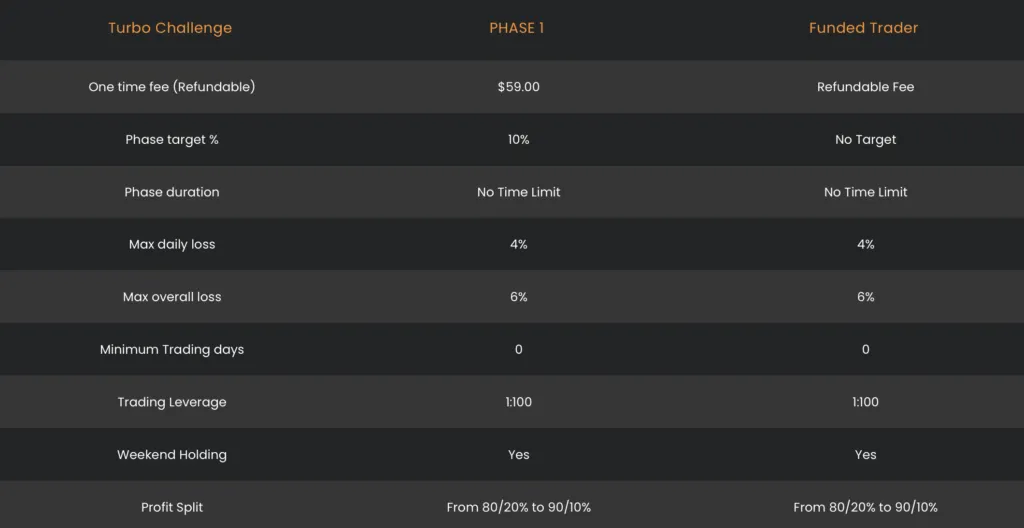This screenshot has height=528, width=1024.
Task: Click the 10% phase target value
Action: click(x=518, y=140)
